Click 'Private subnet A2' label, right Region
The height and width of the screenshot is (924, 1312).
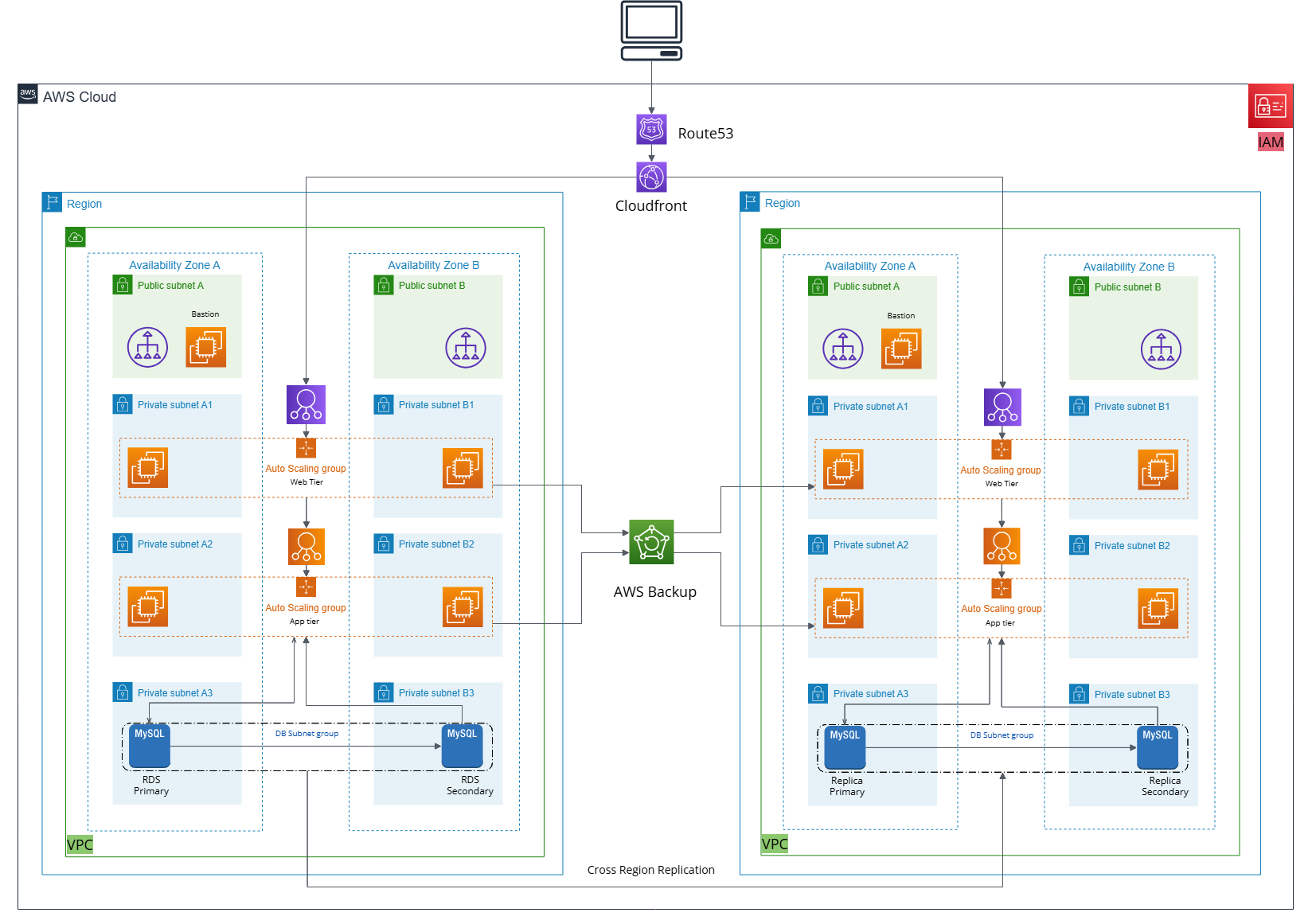pyautogui.click(x=871, y=545)
